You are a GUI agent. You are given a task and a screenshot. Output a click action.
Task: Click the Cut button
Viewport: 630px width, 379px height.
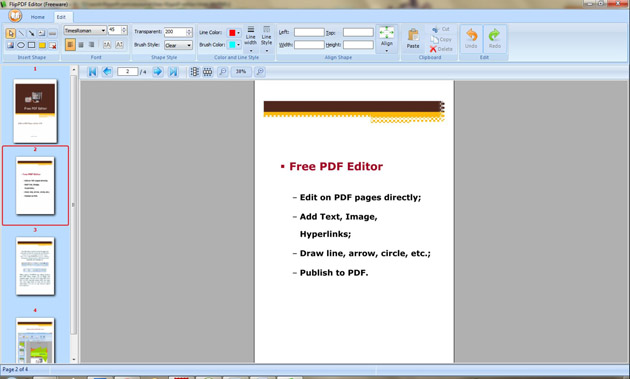[x=441, y=29]
